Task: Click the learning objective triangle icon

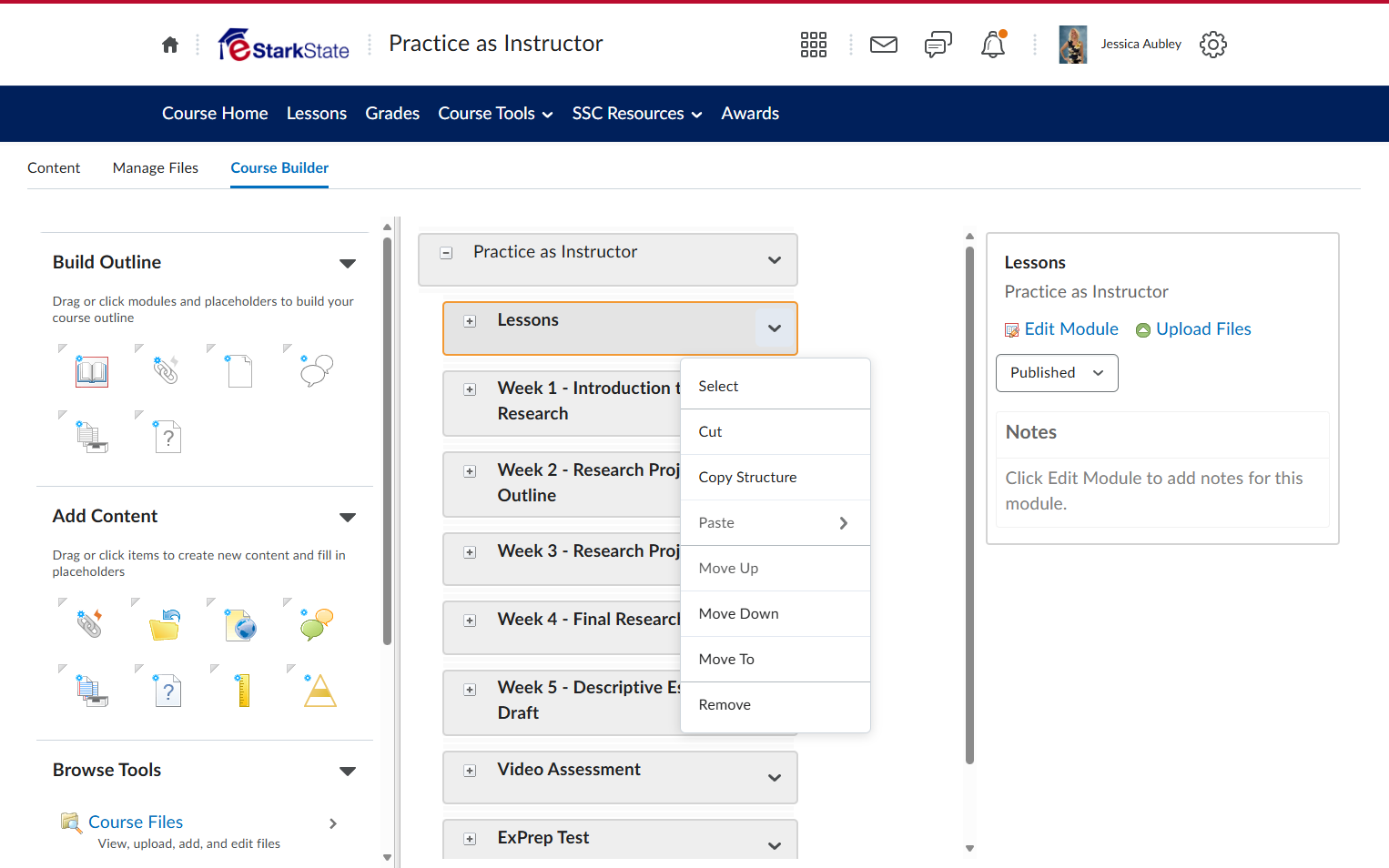Action: point(319,691)
